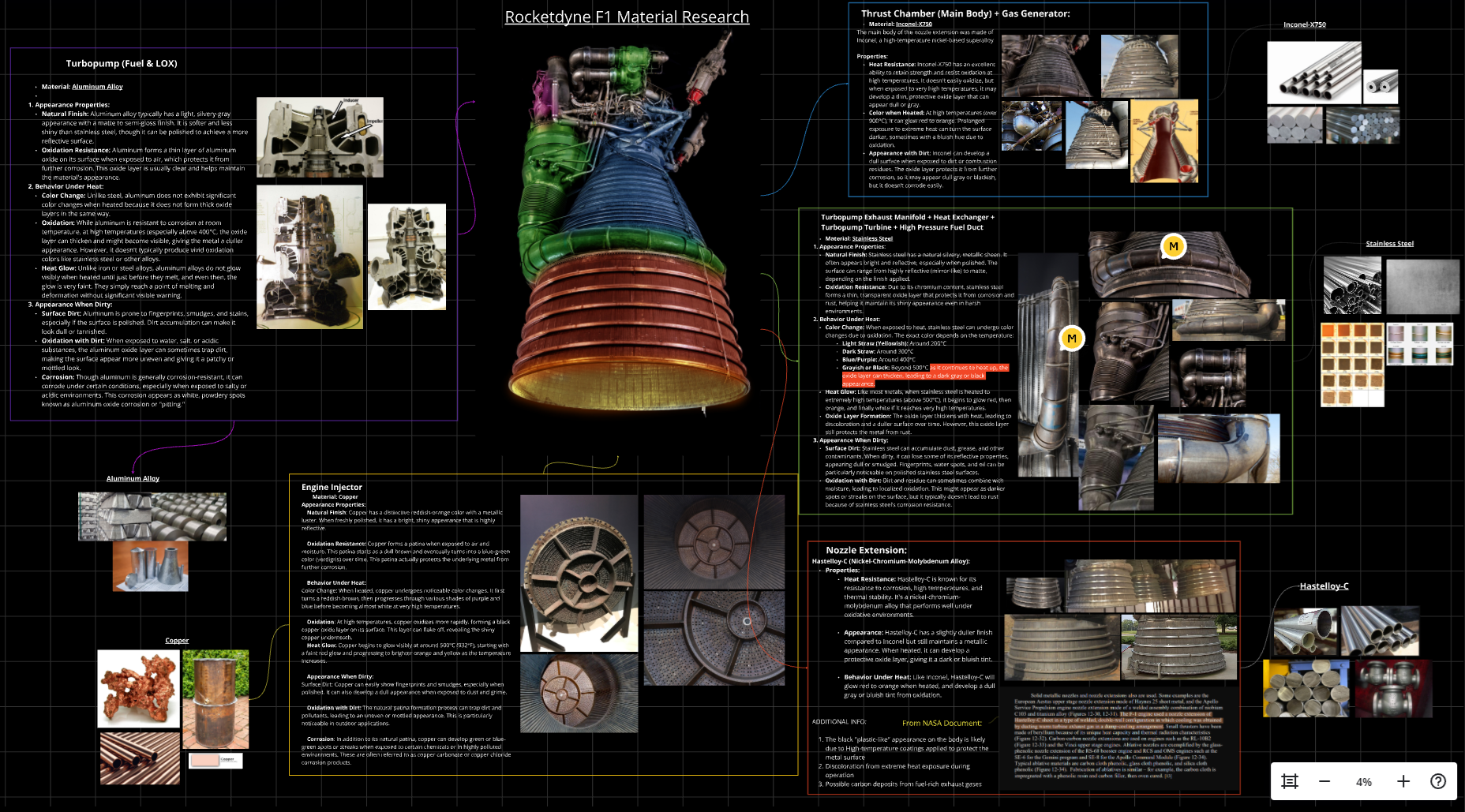This screenshot has height=812, width=1465.
Task: Click the Rocketdyne F1 Material Research title
Action: tap(626, 17)
